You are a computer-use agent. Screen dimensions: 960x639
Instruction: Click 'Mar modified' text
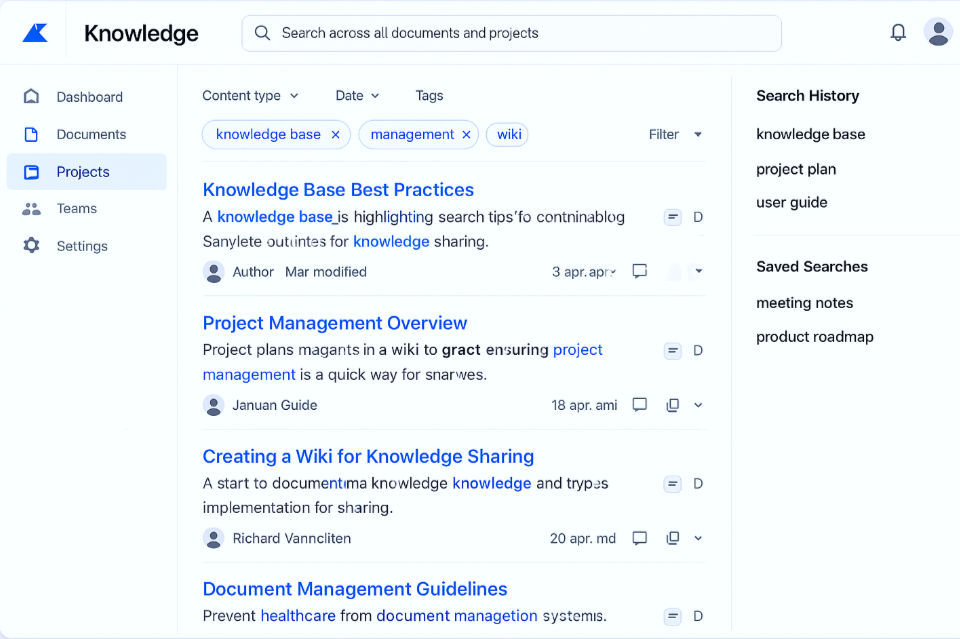click(x=326, y=272)
